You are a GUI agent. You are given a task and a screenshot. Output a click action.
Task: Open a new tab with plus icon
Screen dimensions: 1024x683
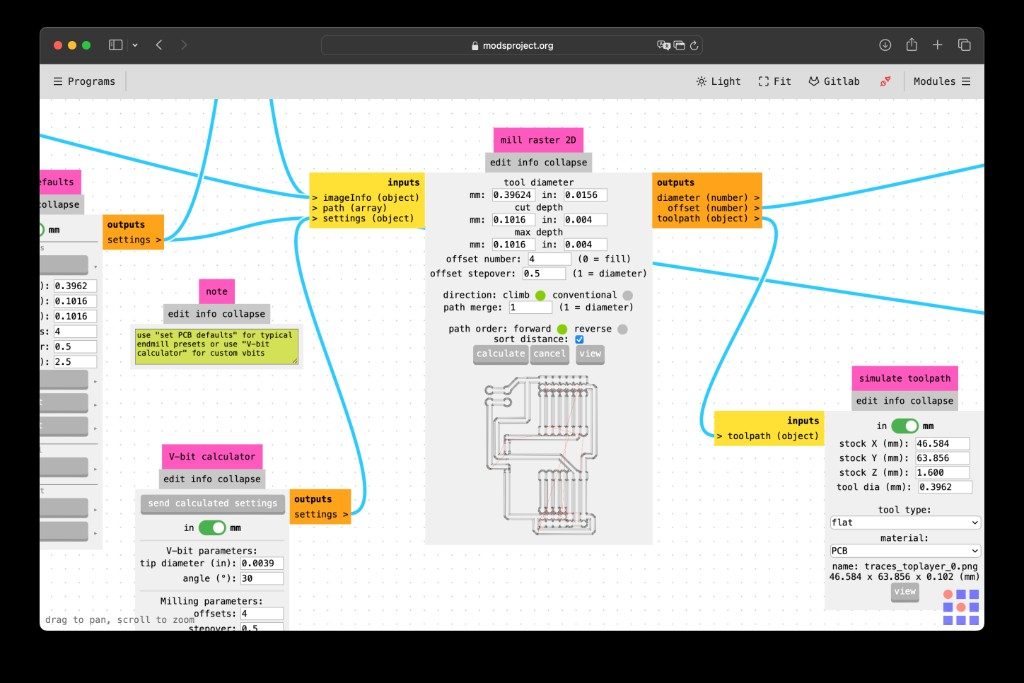937,45
